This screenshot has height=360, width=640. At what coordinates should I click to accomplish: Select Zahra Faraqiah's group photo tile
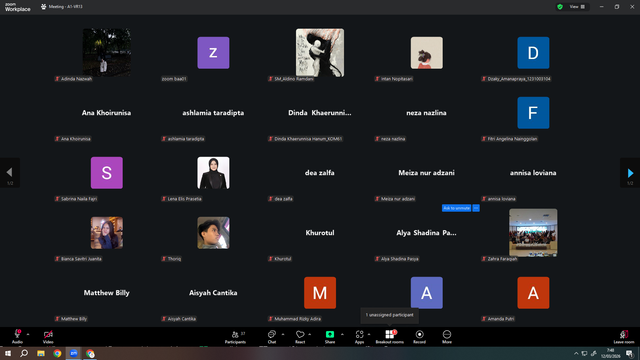[533, 233]
